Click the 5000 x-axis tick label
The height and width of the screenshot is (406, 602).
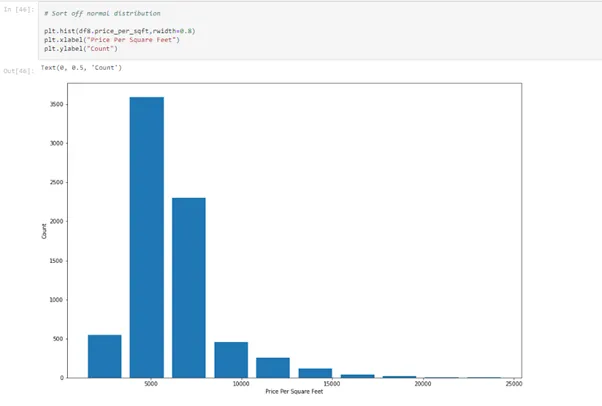coord(151,384)
